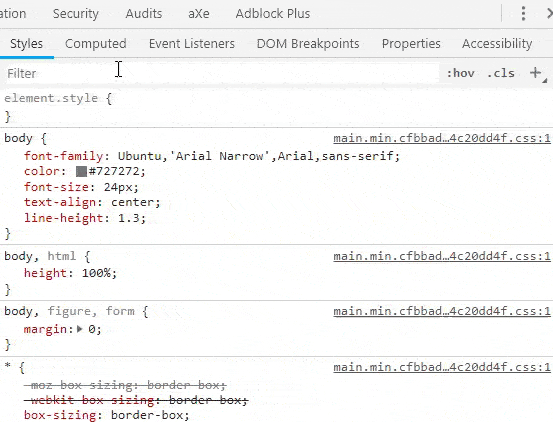Viewport: 553px width, 422px height.
Task: Open the Adblock Plus panel
Action: [273, 14]
